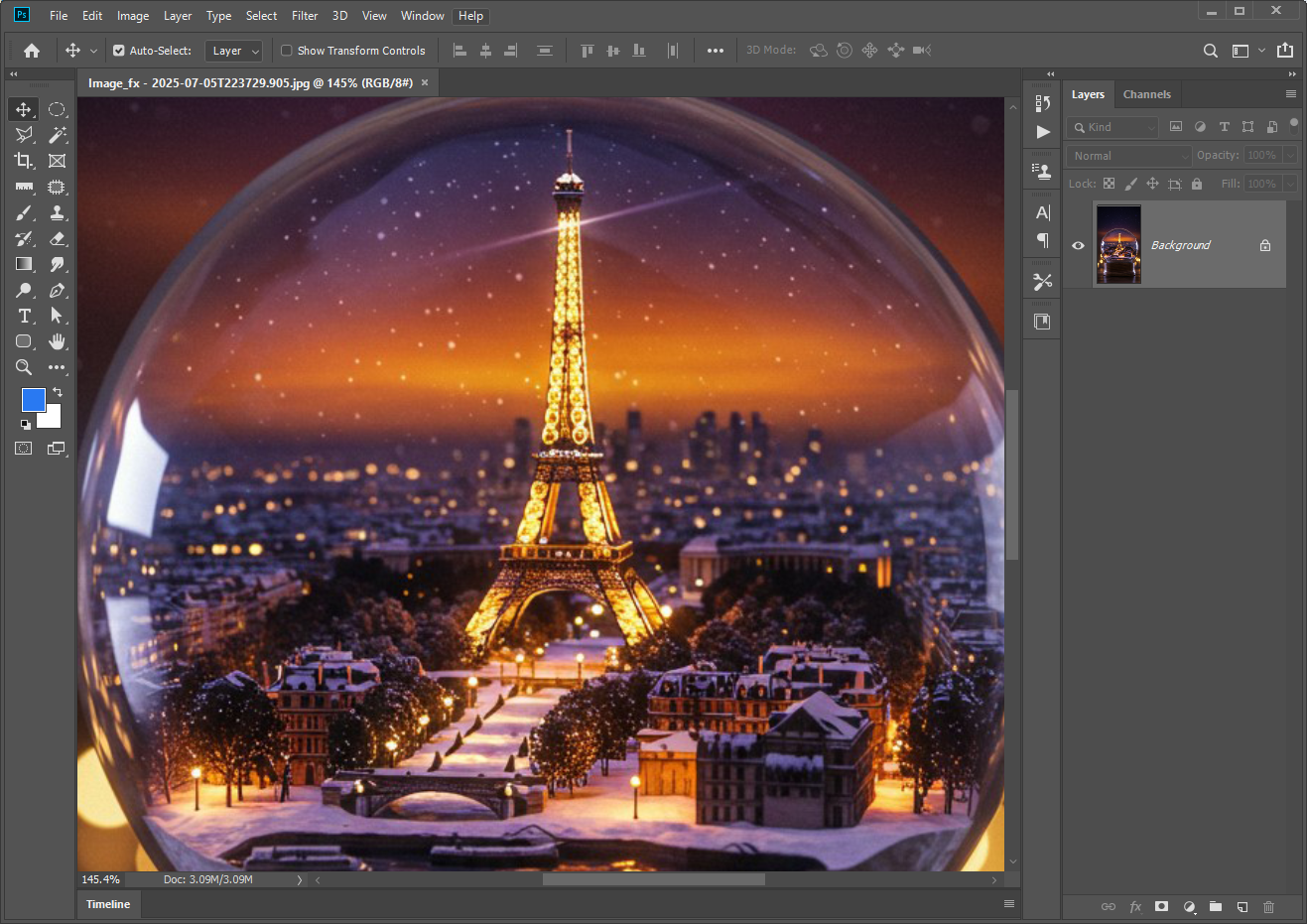Open the Actions panel play icon

1042,131
